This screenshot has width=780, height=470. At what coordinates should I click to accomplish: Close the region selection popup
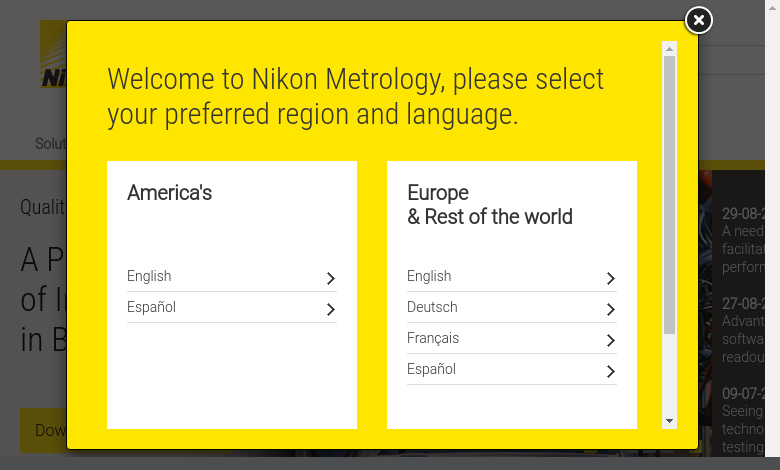pos(698,20)
